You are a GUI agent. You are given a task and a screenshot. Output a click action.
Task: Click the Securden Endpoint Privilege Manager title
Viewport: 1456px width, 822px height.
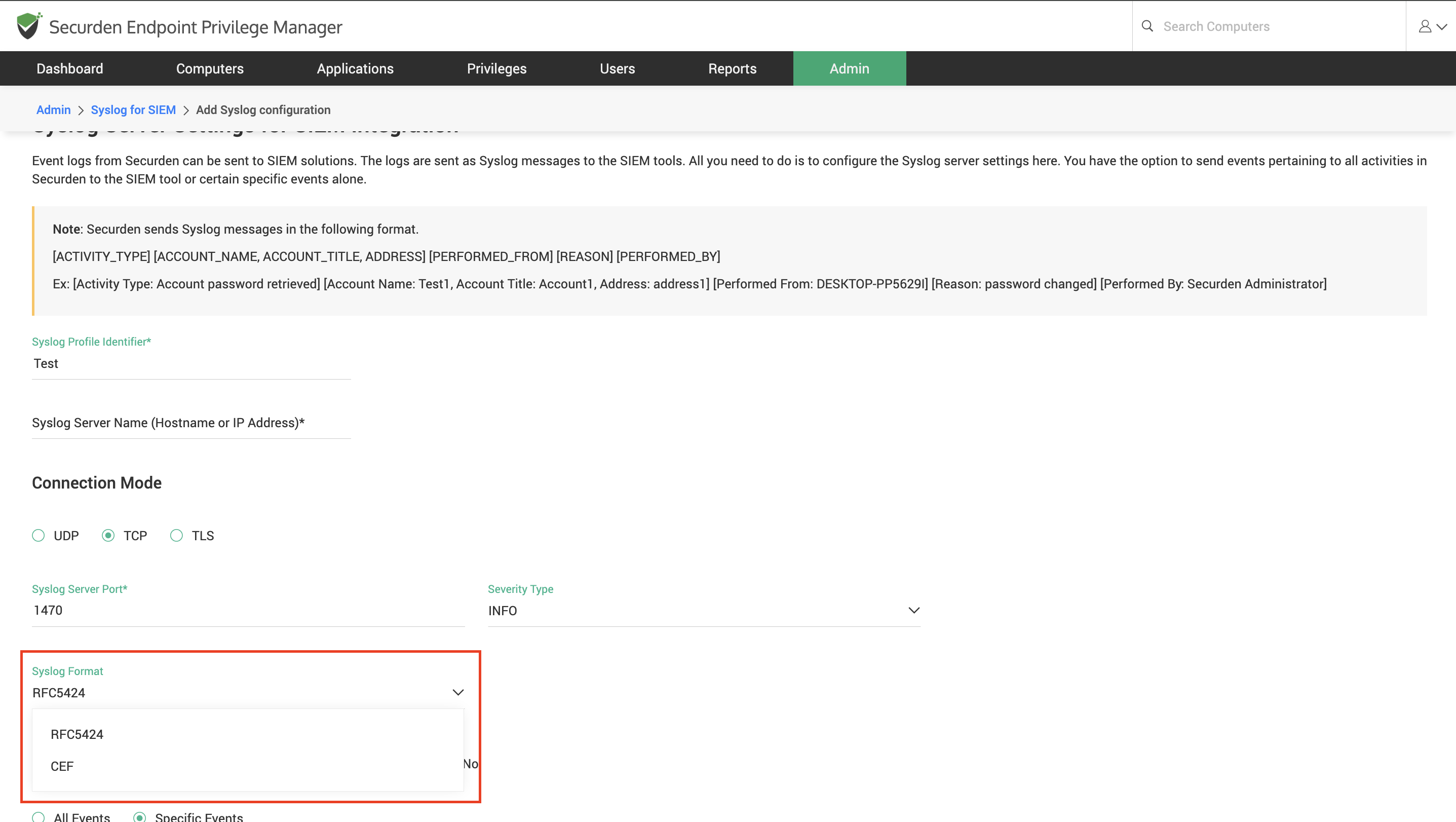click(x=196, y=26)
